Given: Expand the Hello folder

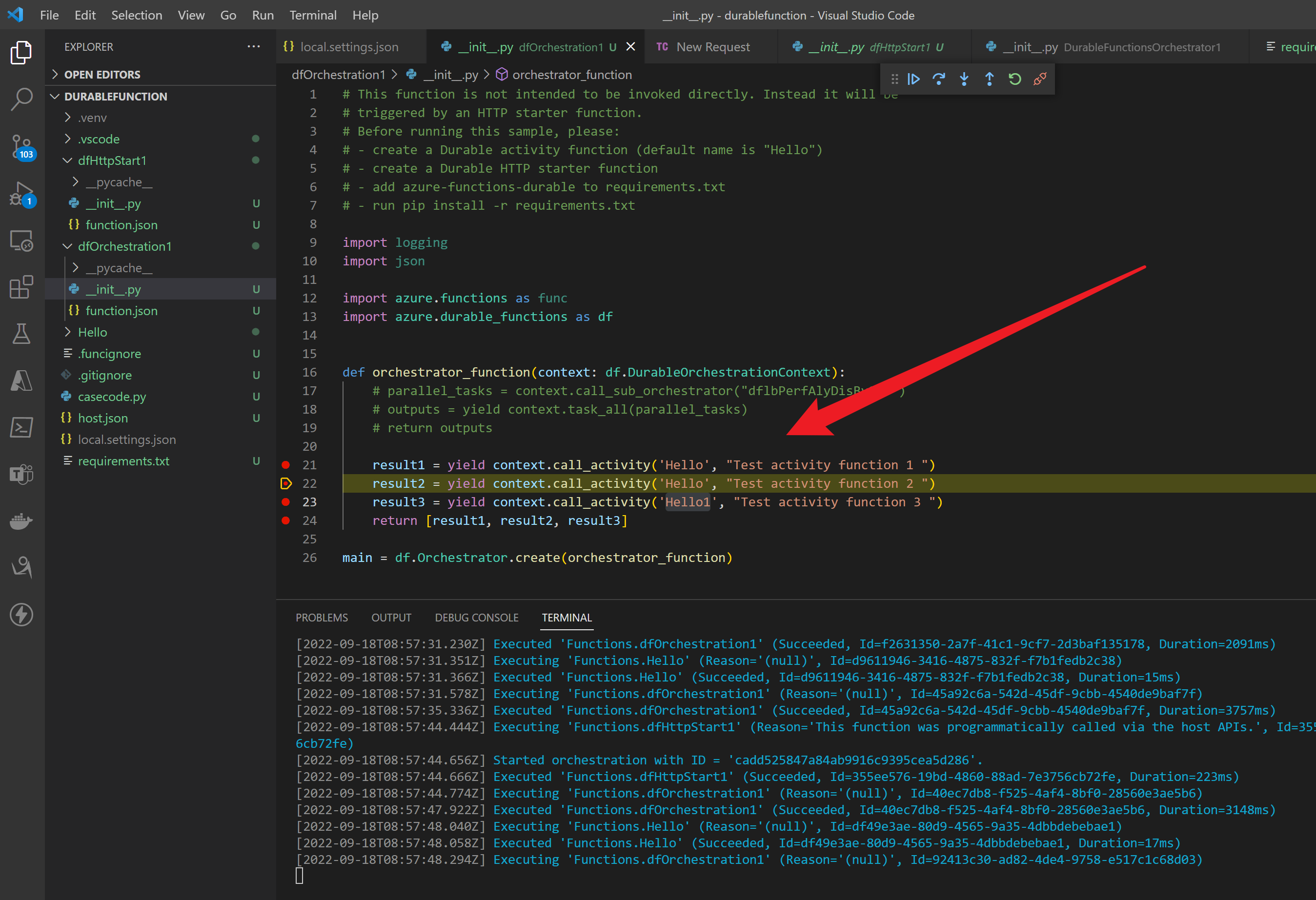Looking at the screenshot, I should tap(92, 332).
